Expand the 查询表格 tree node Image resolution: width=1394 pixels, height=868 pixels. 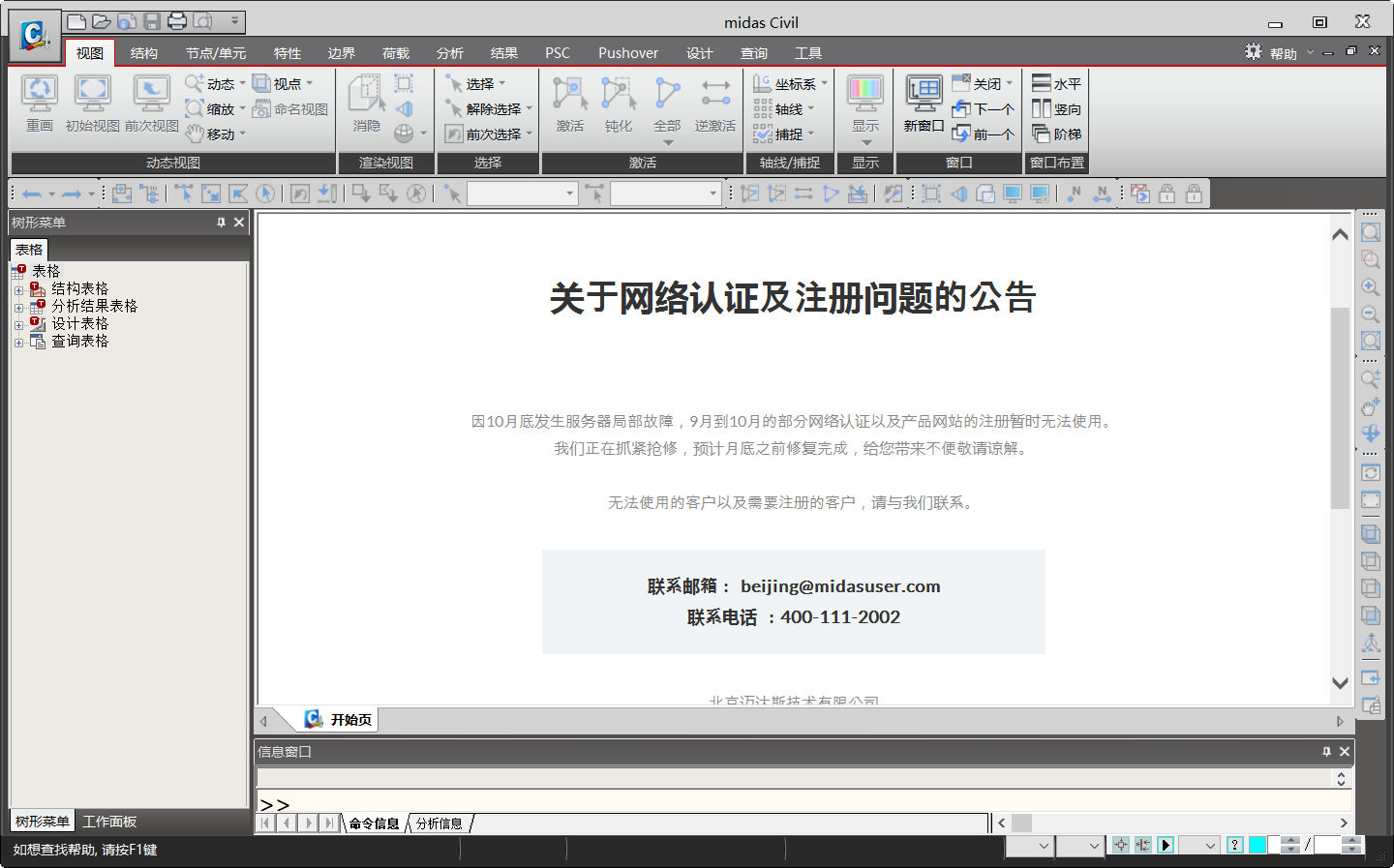click(x=18, y=342)
